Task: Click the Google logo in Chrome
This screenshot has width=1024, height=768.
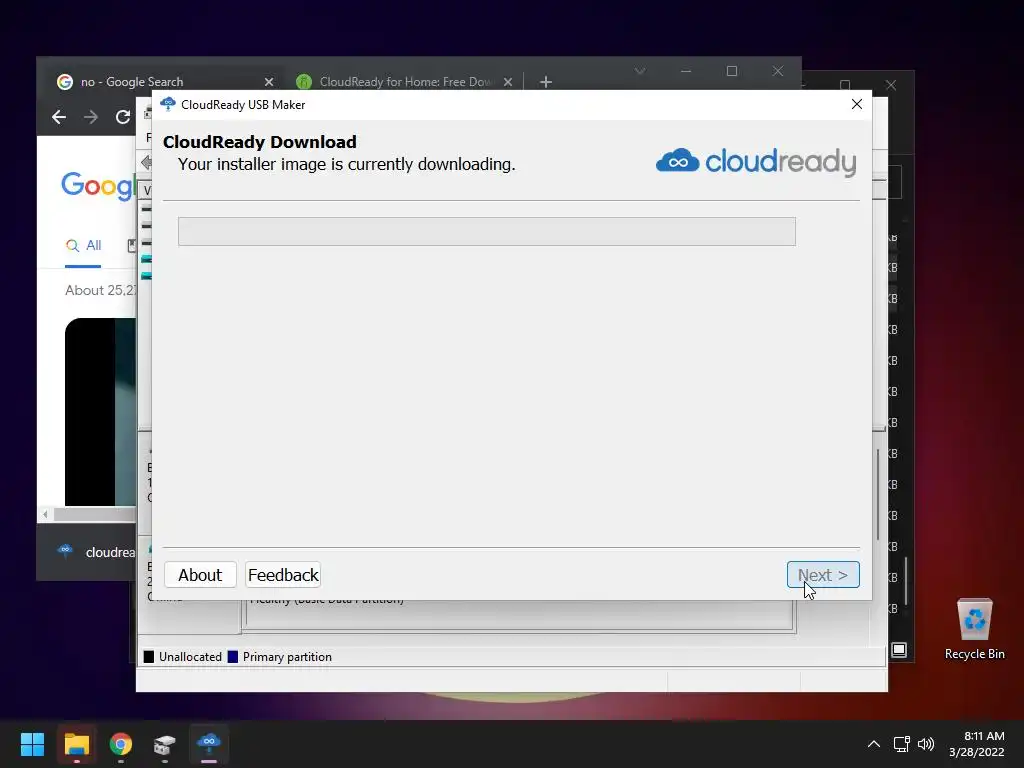Action: point(98,186)
